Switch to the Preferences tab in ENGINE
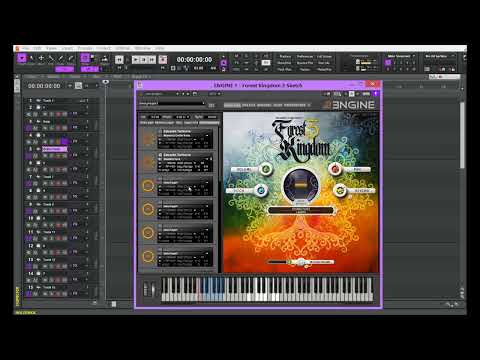The width and height of the screenshot is (480, 360). click(295, 105)
